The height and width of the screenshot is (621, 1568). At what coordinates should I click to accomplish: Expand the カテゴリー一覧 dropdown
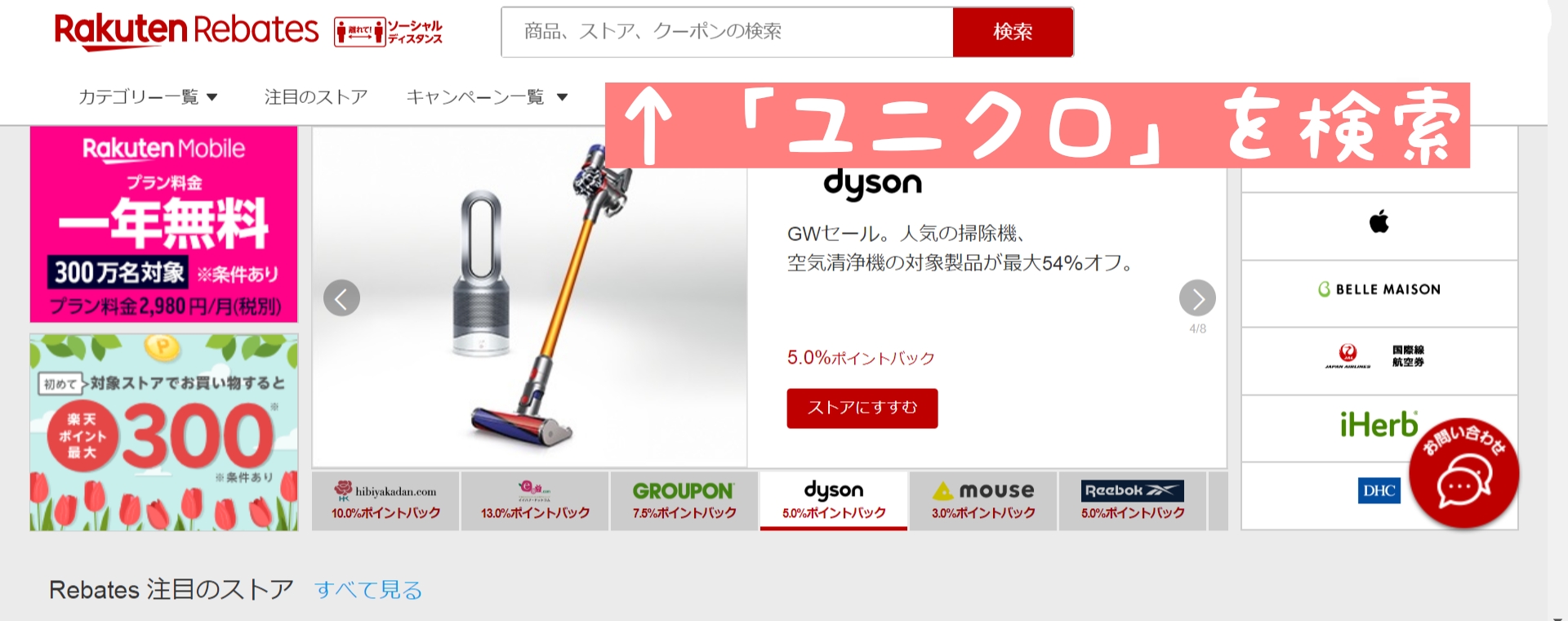[x=148, y=97]
